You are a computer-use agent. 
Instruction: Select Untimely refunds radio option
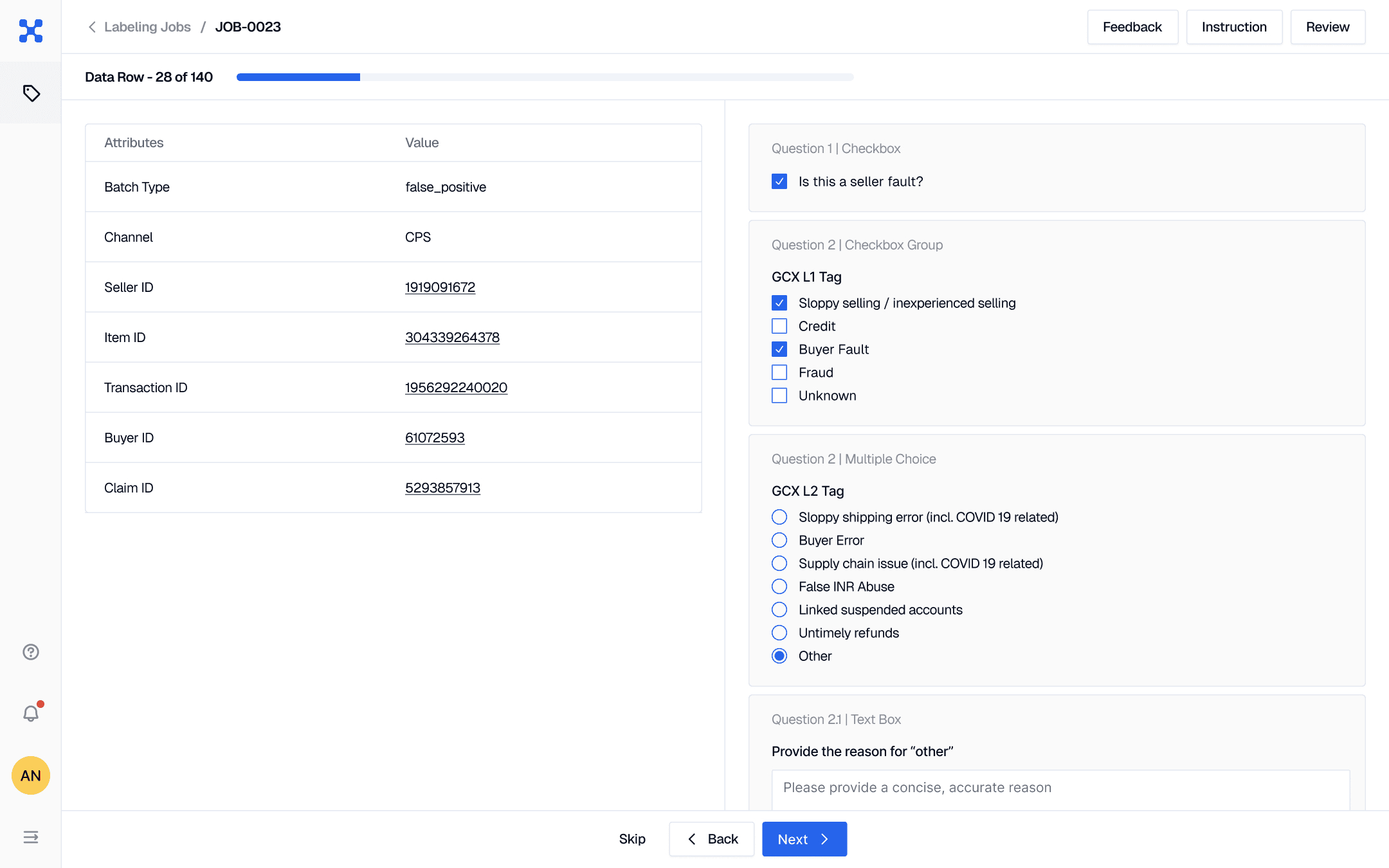[779, 633]
